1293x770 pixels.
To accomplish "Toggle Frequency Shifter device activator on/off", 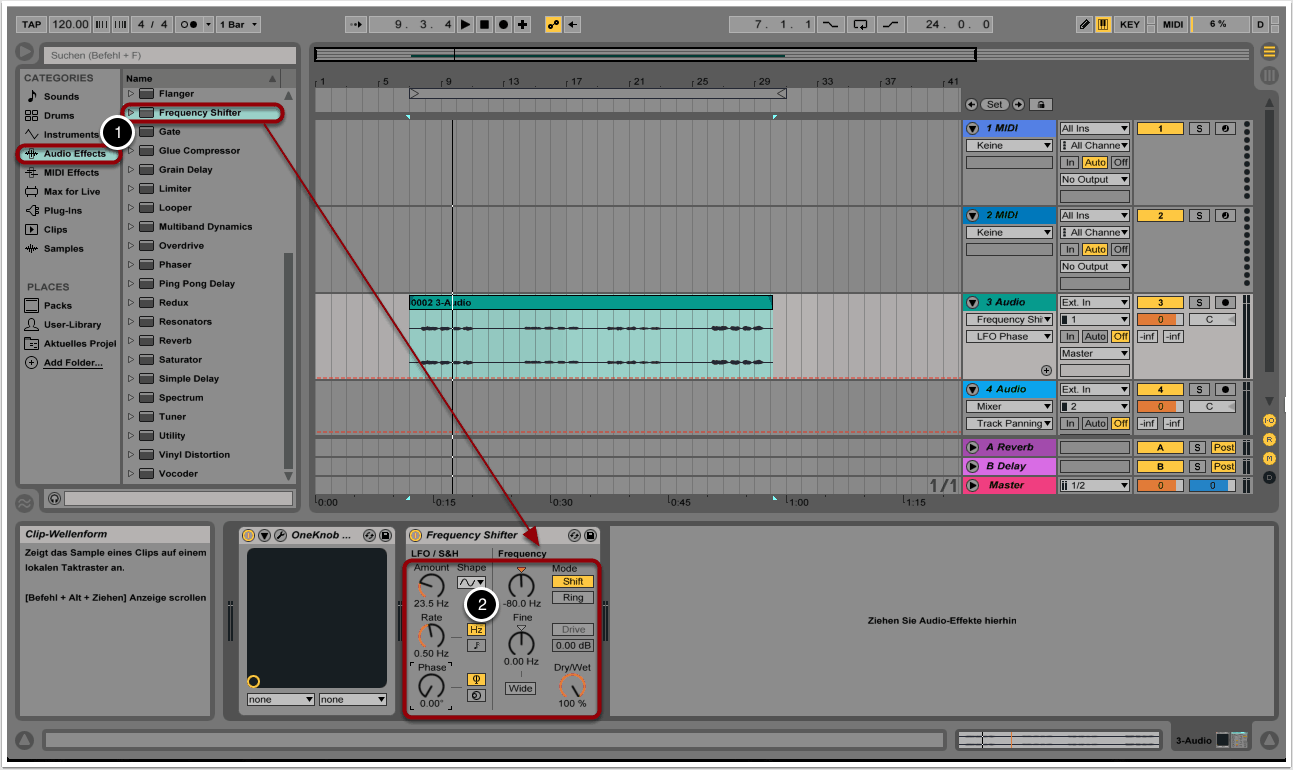I will pyautogui.click(x=416, y=535).
